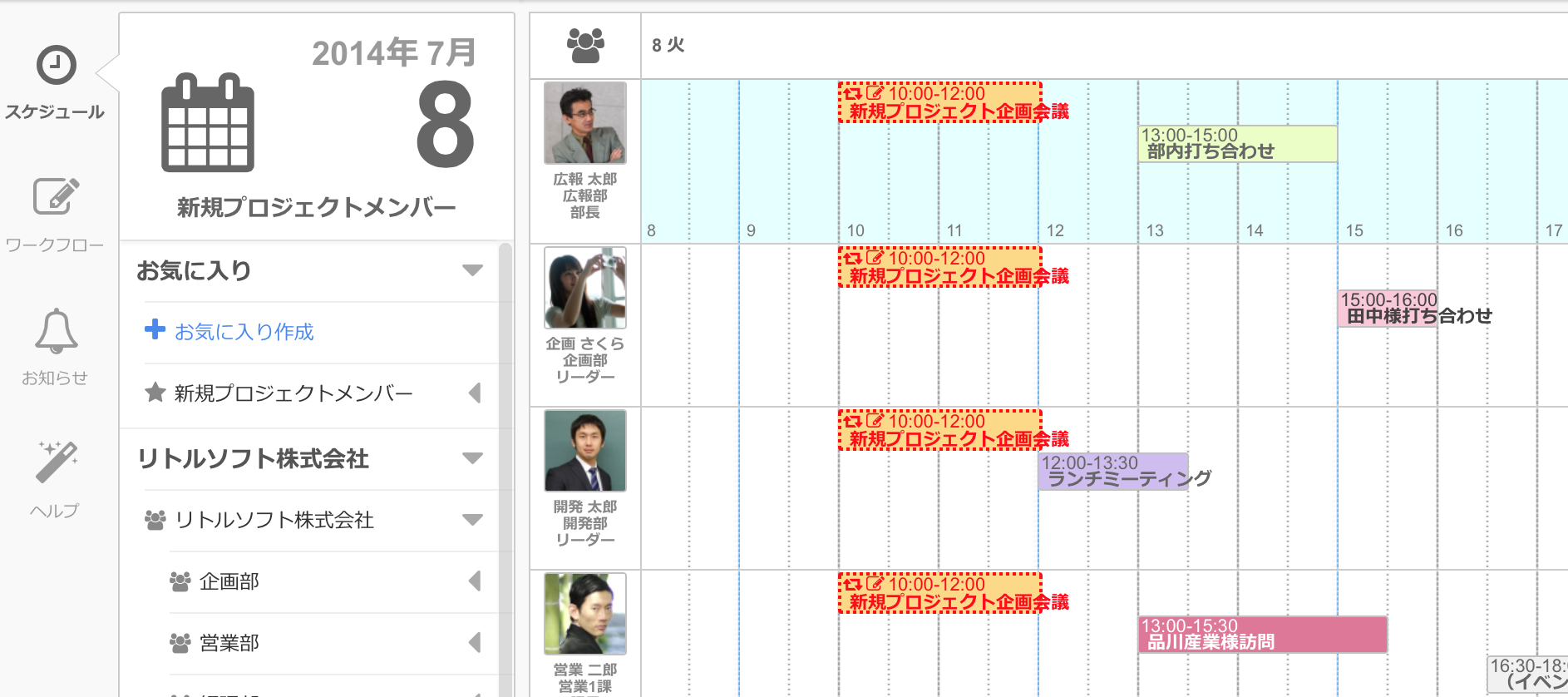Open 品川産業様訪問 13:00-15:30 event
Screen dimensions: 1568x697
1263,635
